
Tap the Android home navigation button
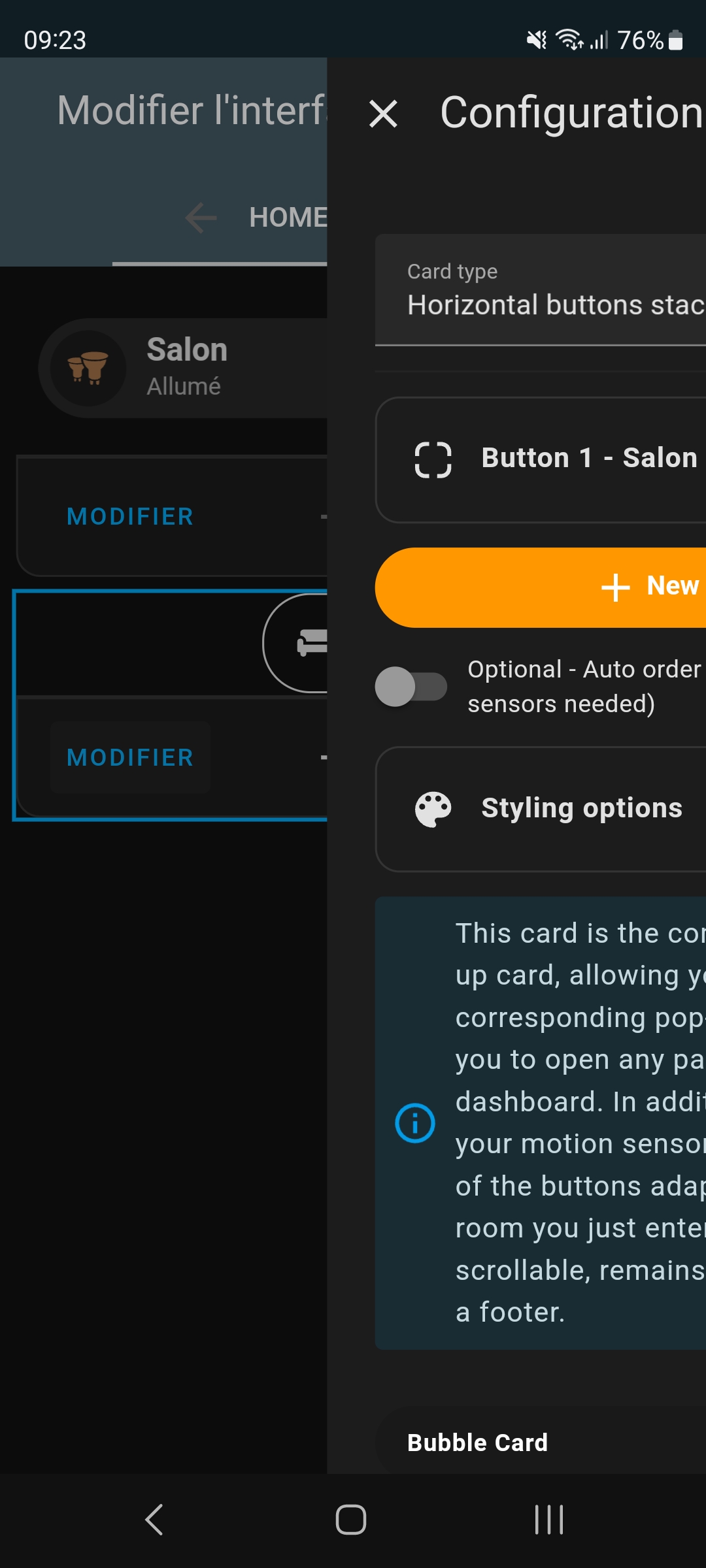tap(351, 1520)
